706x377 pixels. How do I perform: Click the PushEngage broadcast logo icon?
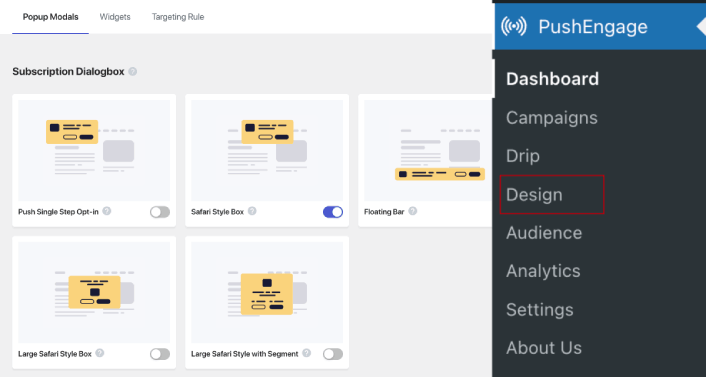[x=514, y=27]
